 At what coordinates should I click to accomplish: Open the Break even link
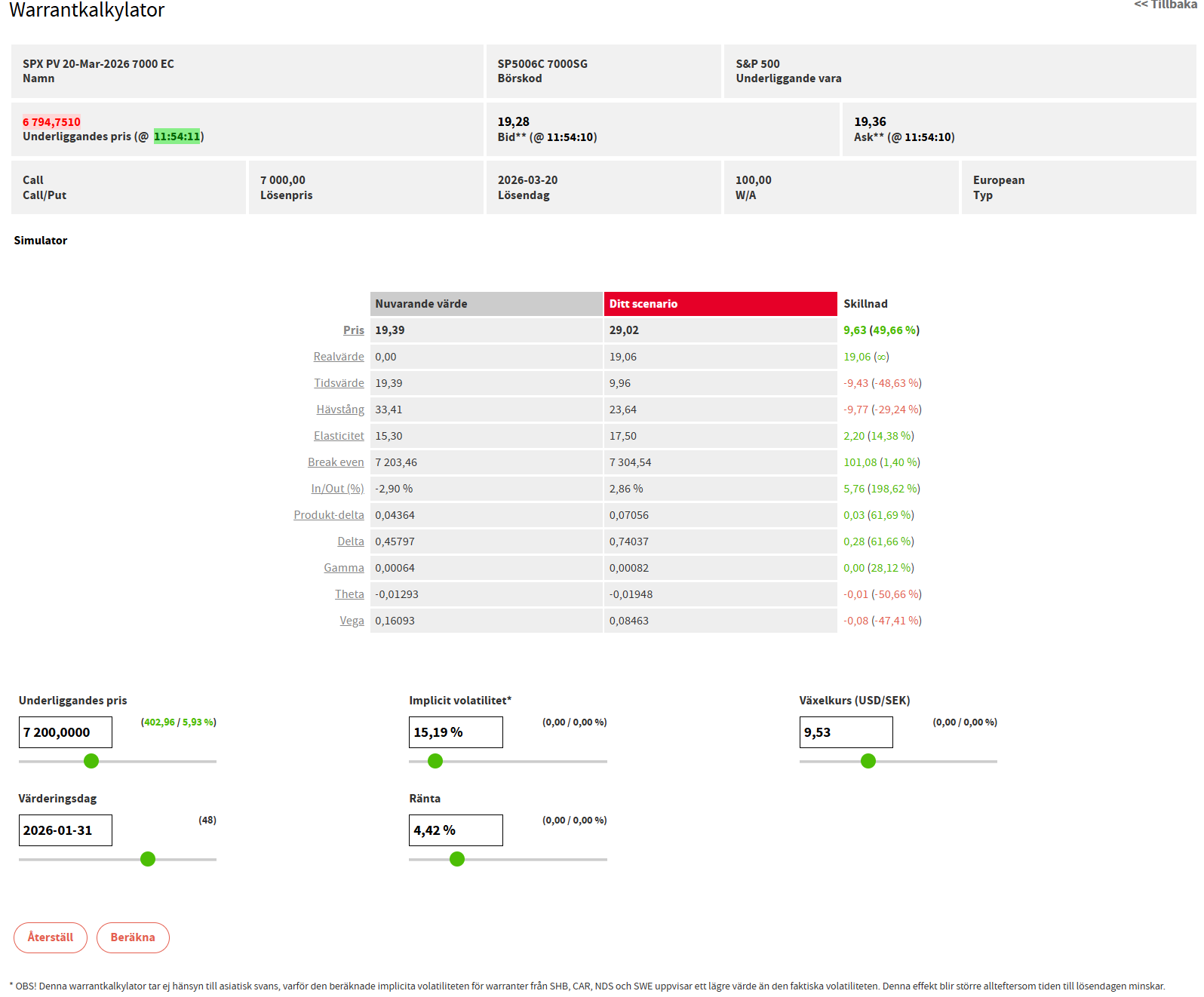coord(336,462)
